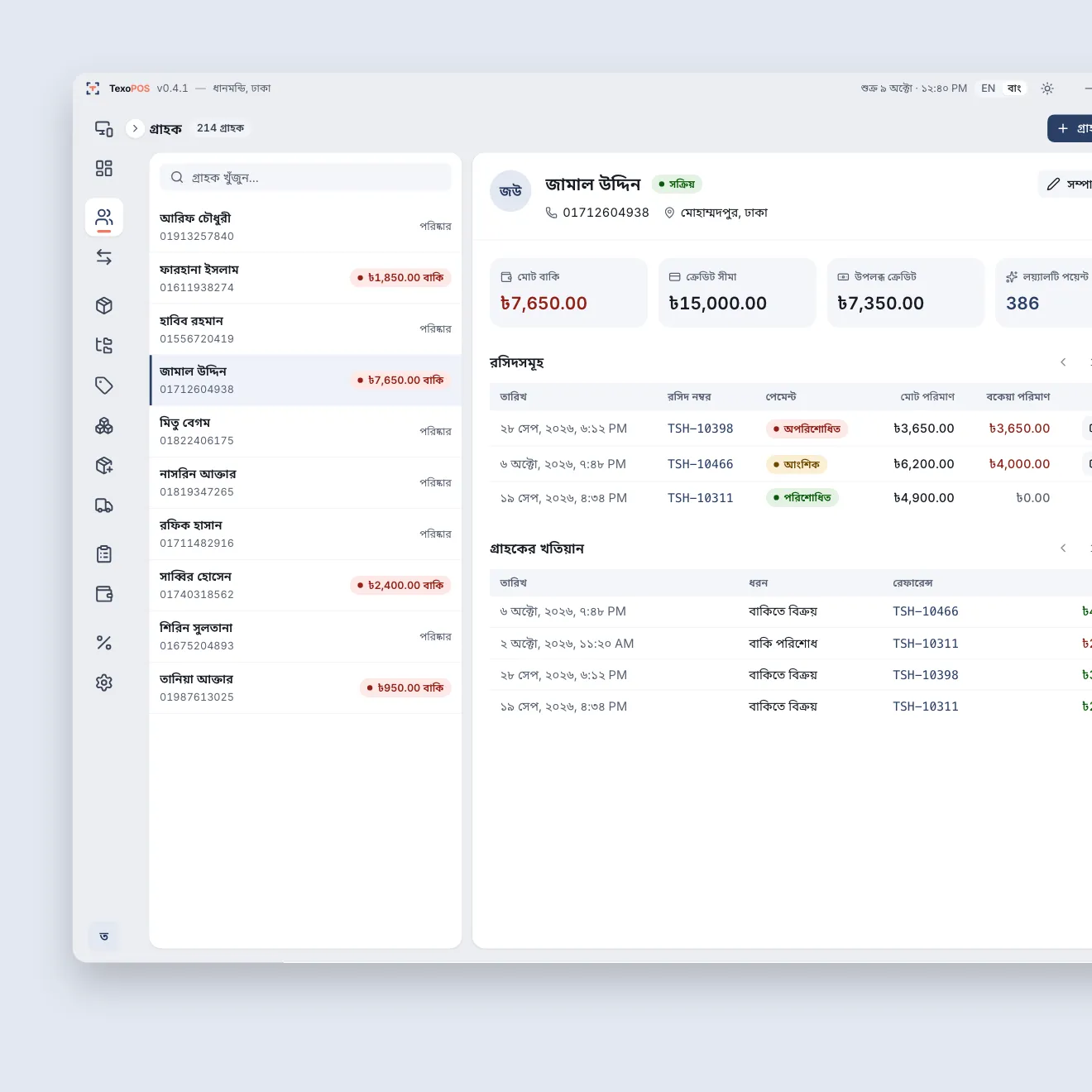Viewport: 1092px width, 1092px height.
Task: Focus the গ্রাহক খুঁজুন search field
Action: [305, 178]
